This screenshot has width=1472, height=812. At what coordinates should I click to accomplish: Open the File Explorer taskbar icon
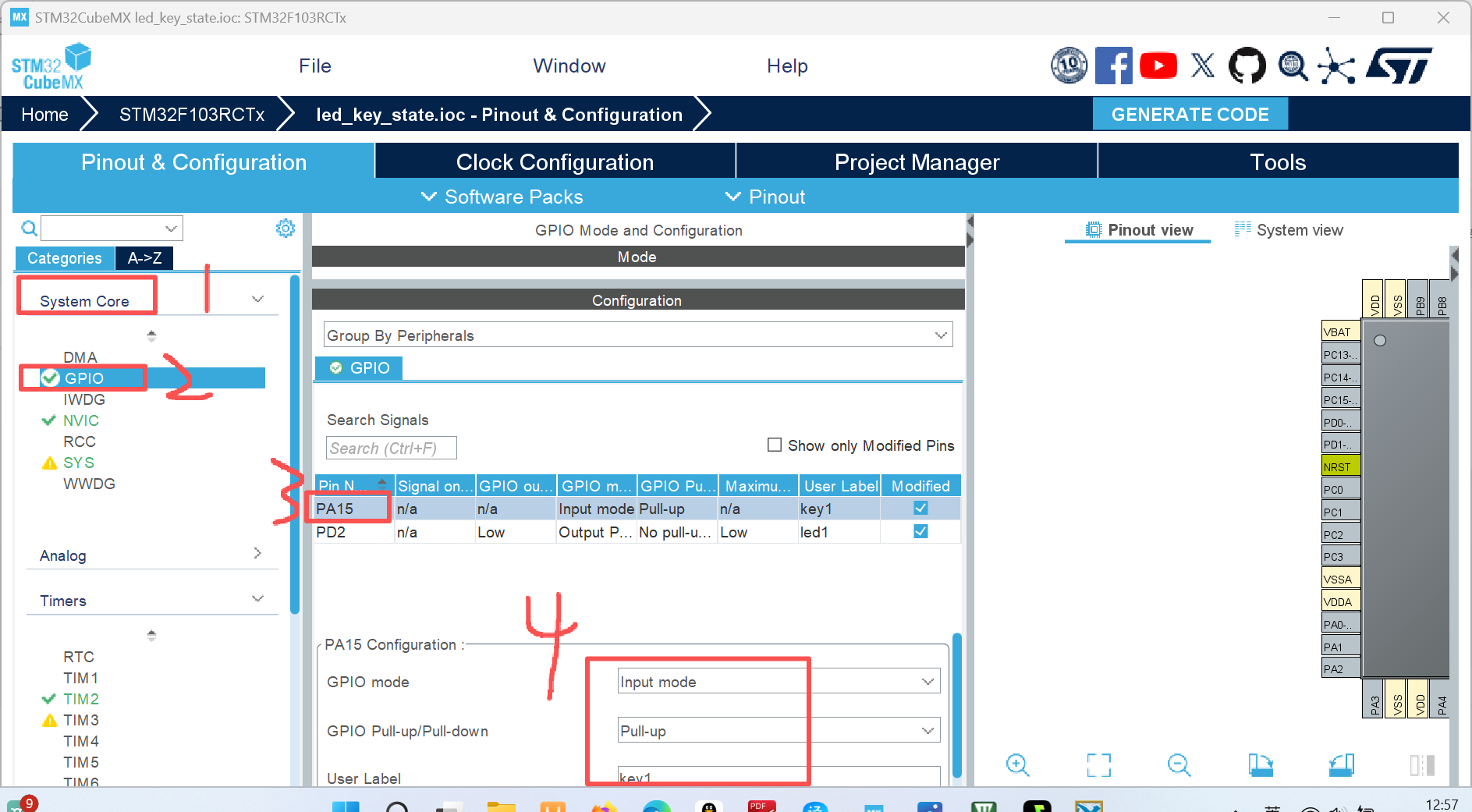pyautogui.click(x=502, y=807)
